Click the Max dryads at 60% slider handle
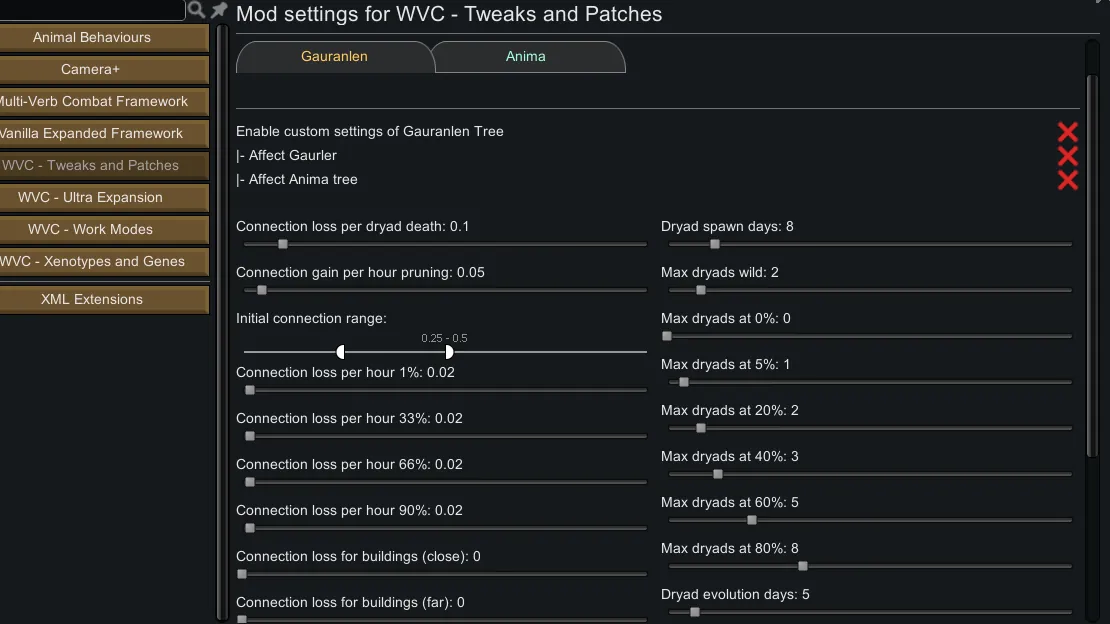 [x=752, y=520]
